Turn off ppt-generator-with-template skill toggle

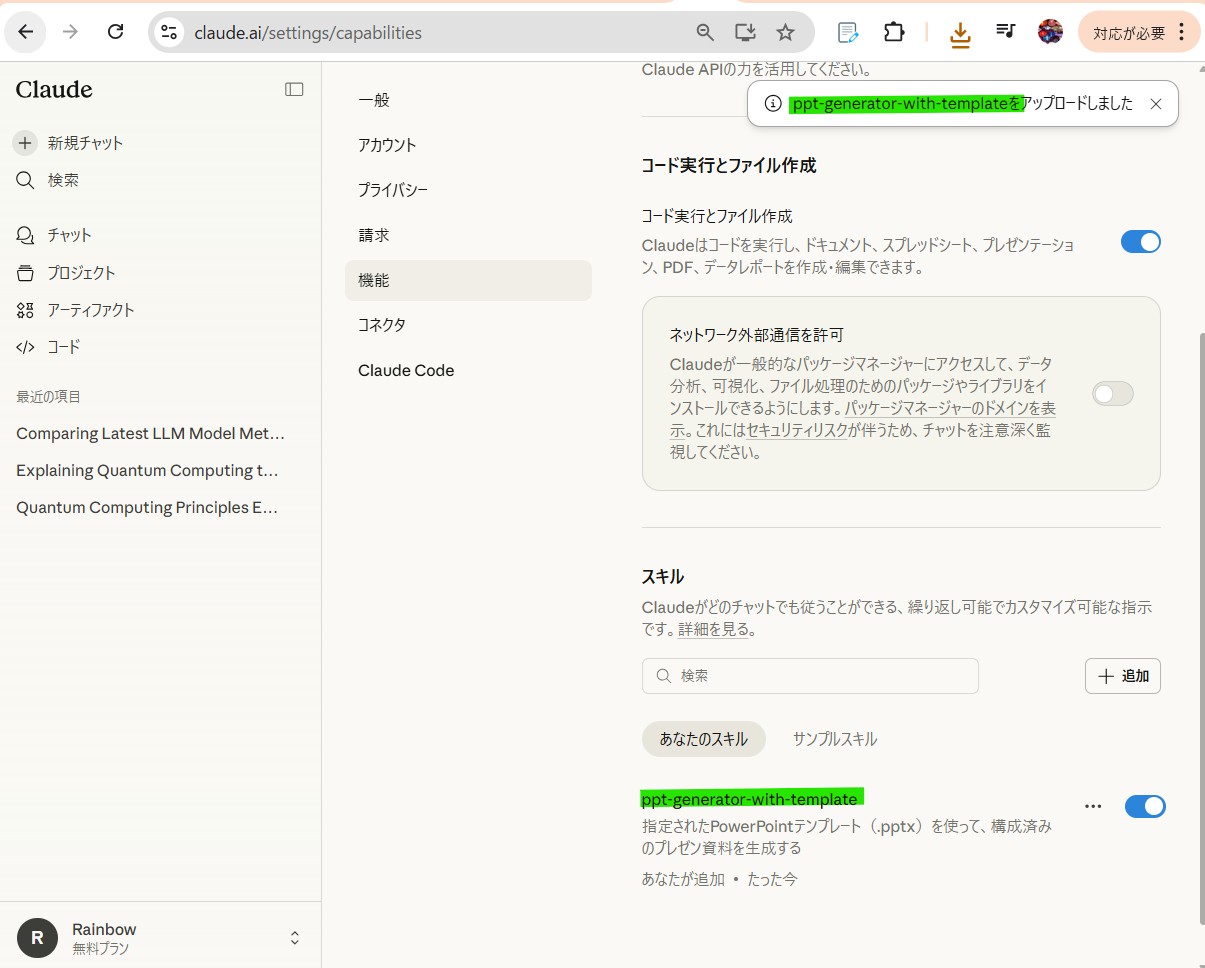(1144, 806)
